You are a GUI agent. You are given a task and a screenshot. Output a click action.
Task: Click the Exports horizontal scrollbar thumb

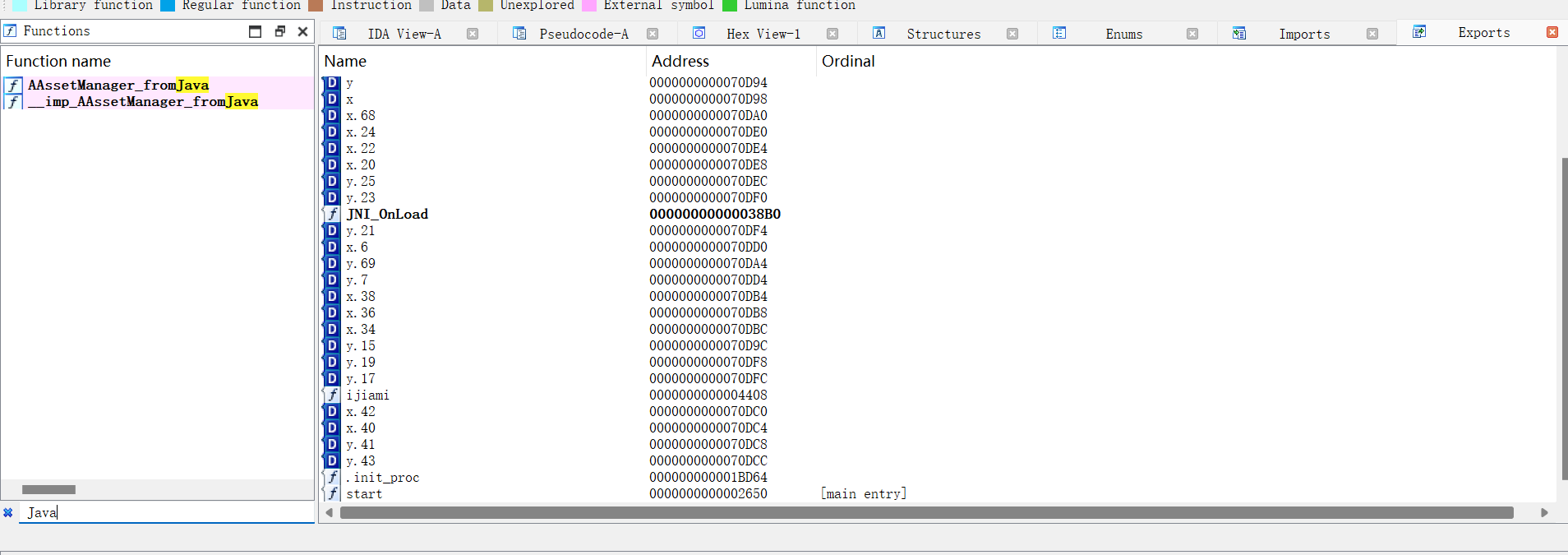tap(927, 512)
